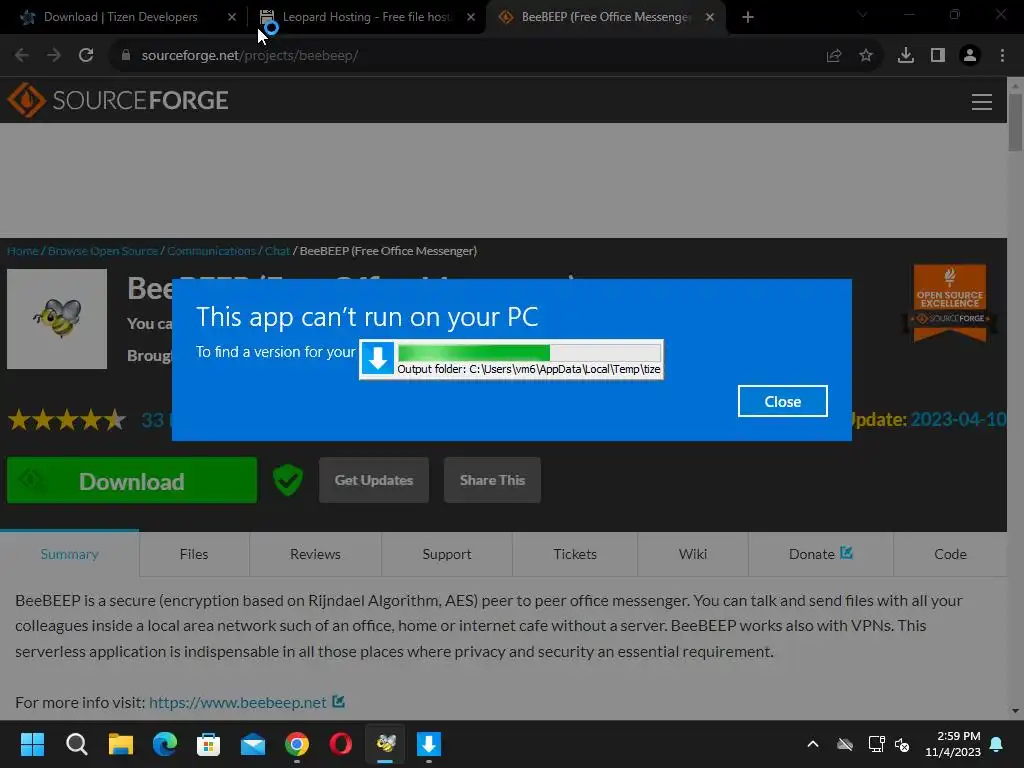Open Communications breadcrumb link

click(x=211, y=251)
